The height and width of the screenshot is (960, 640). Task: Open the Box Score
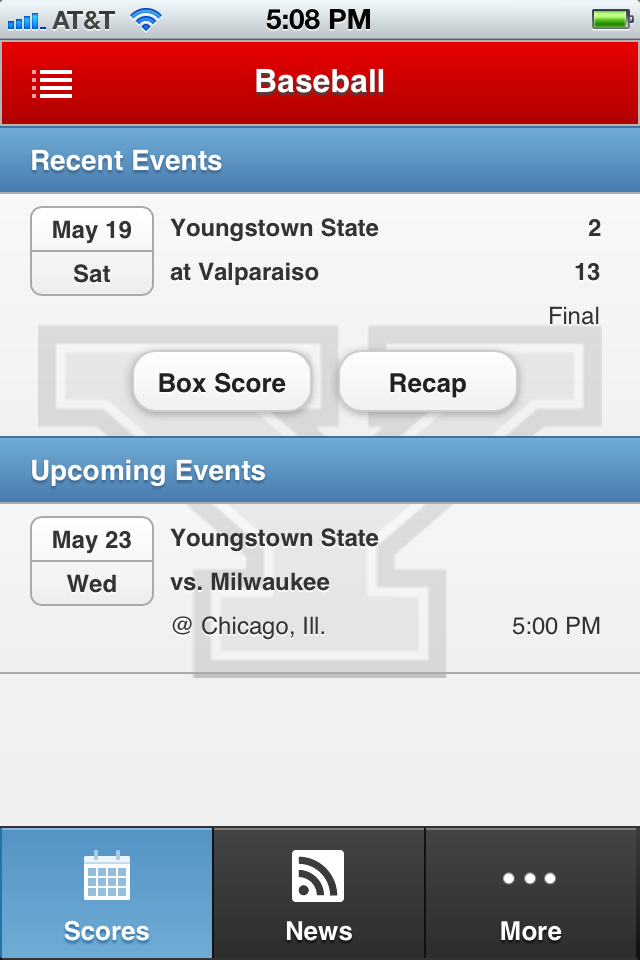pyautogui.click(x=222, y=383)
